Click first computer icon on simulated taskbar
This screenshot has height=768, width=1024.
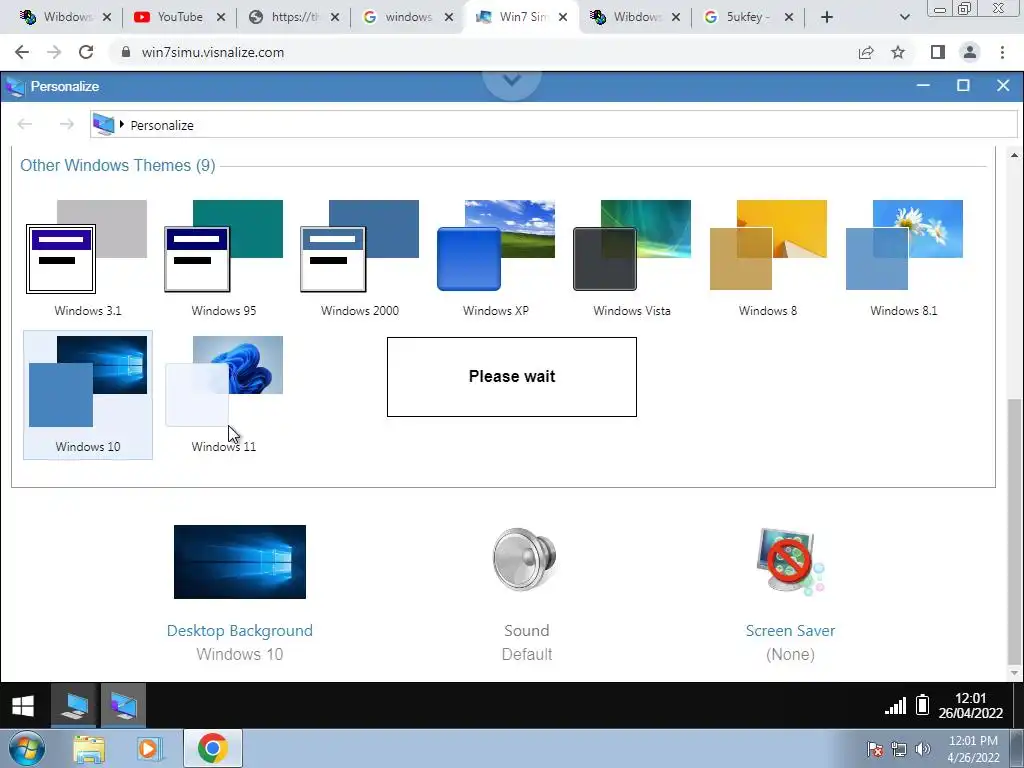click(73, 706)
